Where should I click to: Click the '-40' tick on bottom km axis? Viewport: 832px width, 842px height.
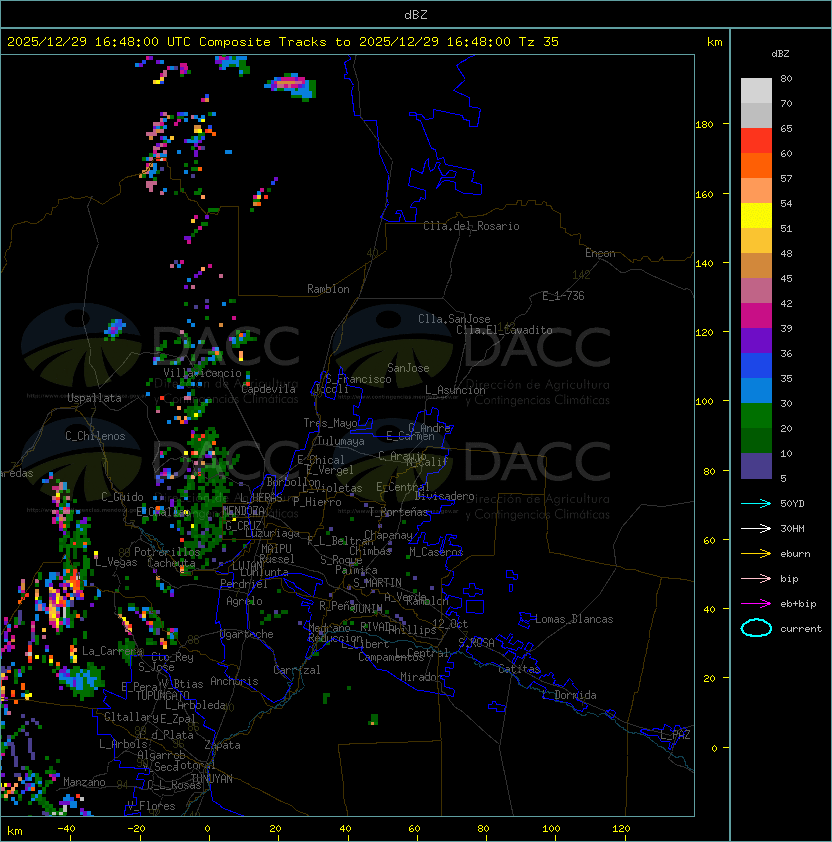[66, 829]
